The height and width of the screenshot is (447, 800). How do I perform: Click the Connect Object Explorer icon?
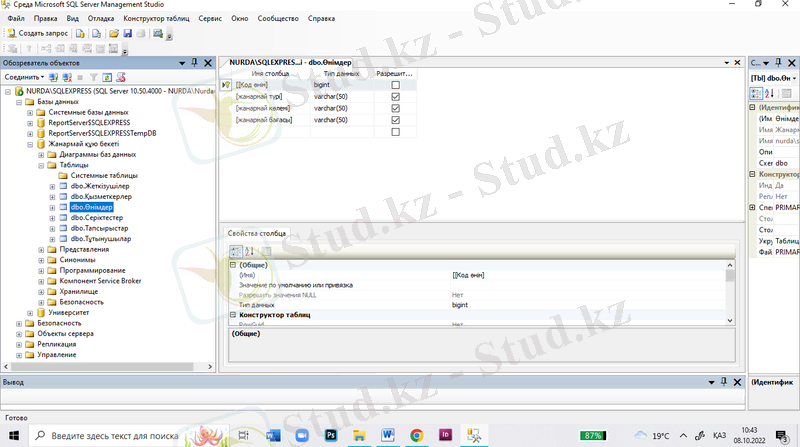tap(53, 77)
